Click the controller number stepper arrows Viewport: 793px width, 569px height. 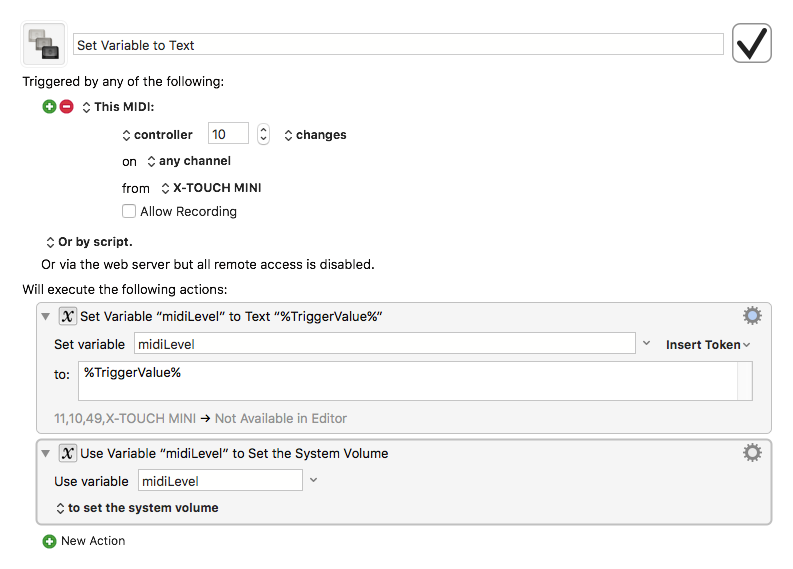pos(263,134)
